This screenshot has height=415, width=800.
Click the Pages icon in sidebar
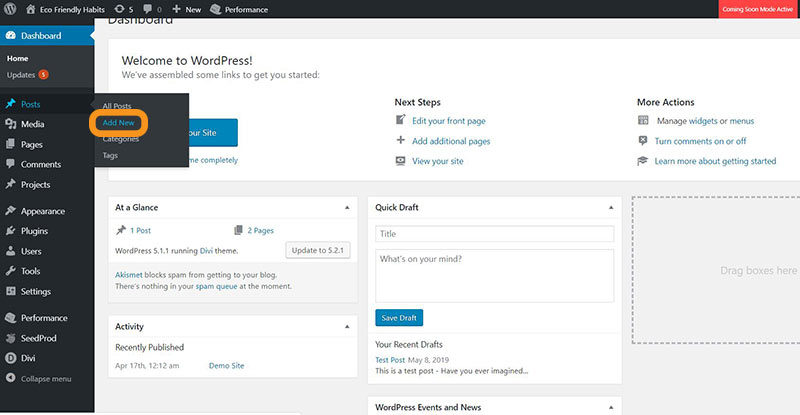pos(10,144)
